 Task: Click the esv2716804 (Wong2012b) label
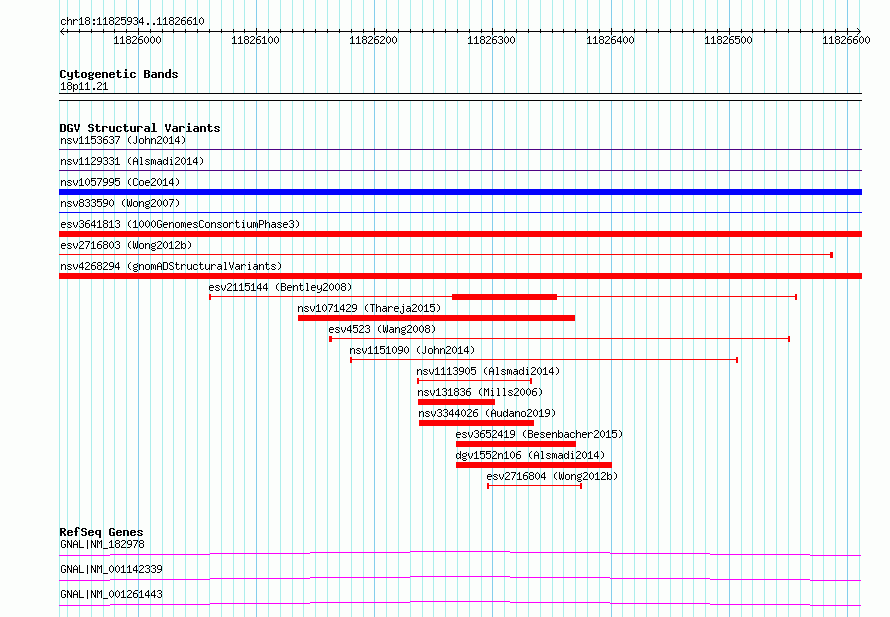pos(552,476)
